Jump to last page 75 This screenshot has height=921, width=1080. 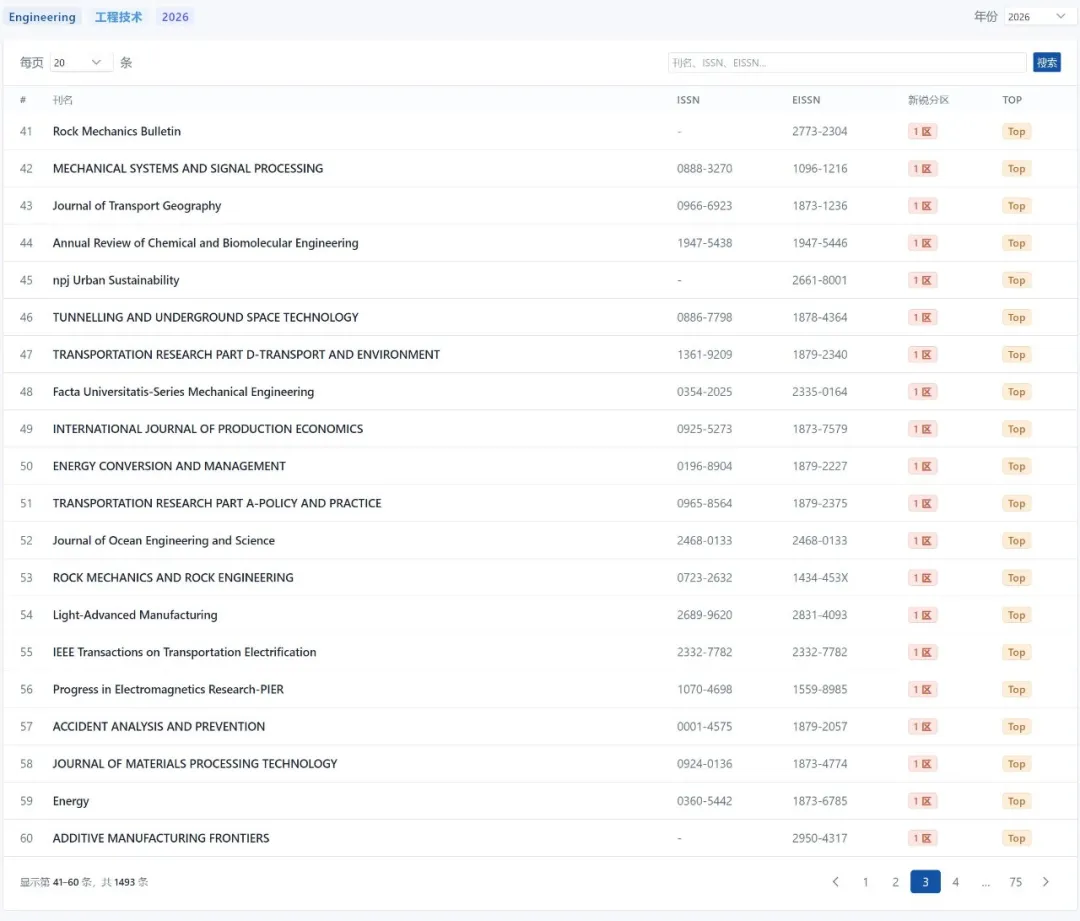pyautogui.click(x=1016, y=882)
